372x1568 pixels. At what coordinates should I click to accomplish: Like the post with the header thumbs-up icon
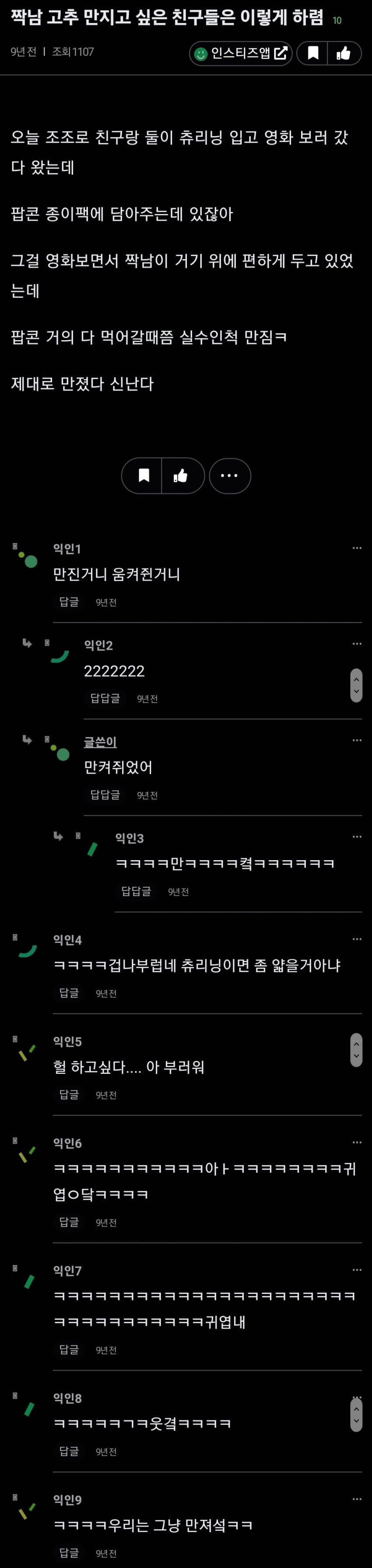[344, 53]
